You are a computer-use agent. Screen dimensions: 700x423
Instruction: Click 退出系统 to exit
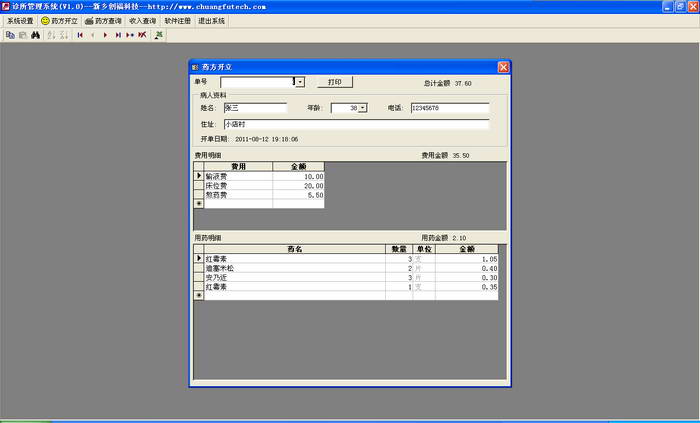[x=213, y=20]
